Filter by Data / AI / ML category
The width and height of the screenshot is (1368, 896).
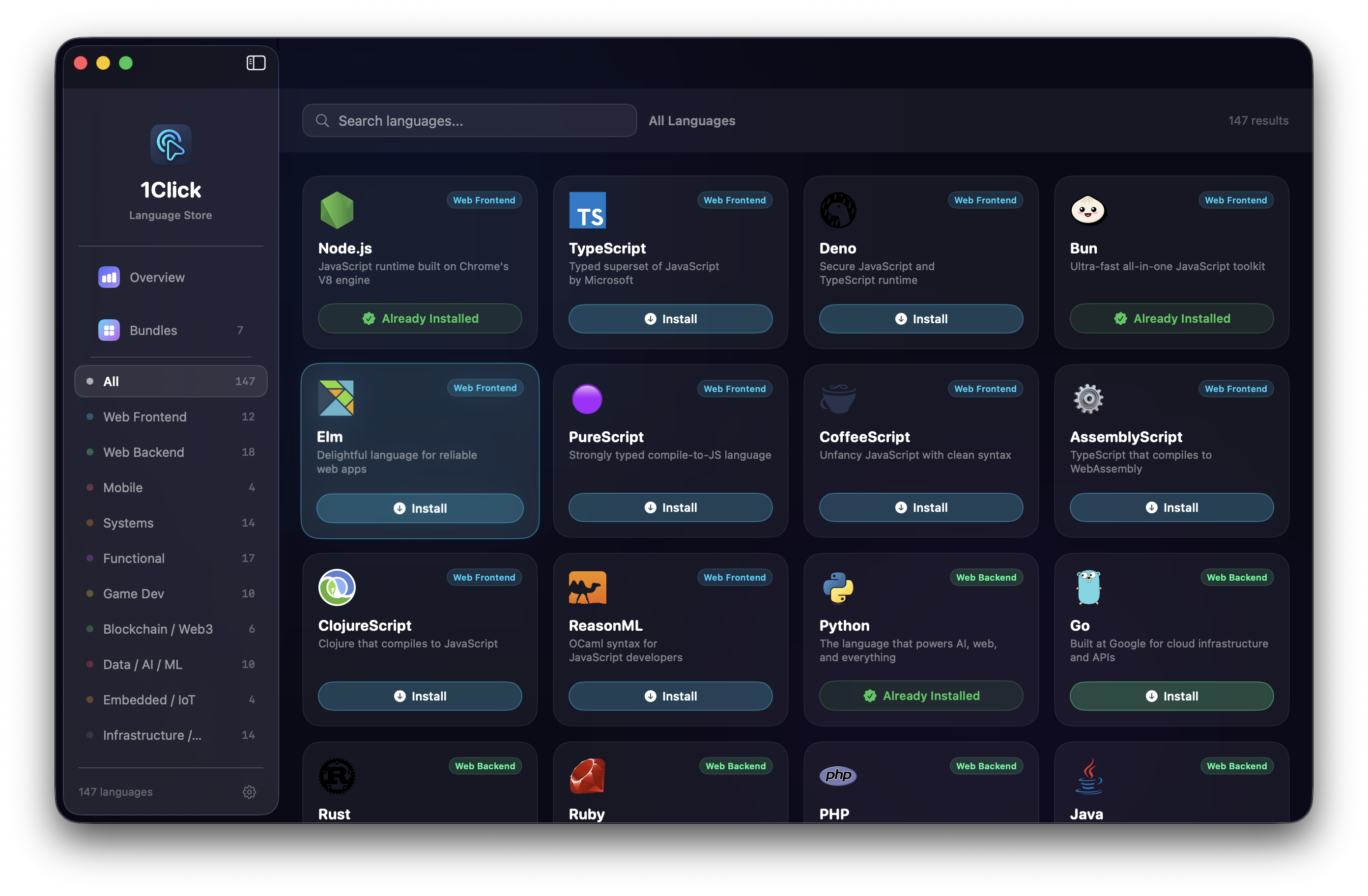point(171,664)
